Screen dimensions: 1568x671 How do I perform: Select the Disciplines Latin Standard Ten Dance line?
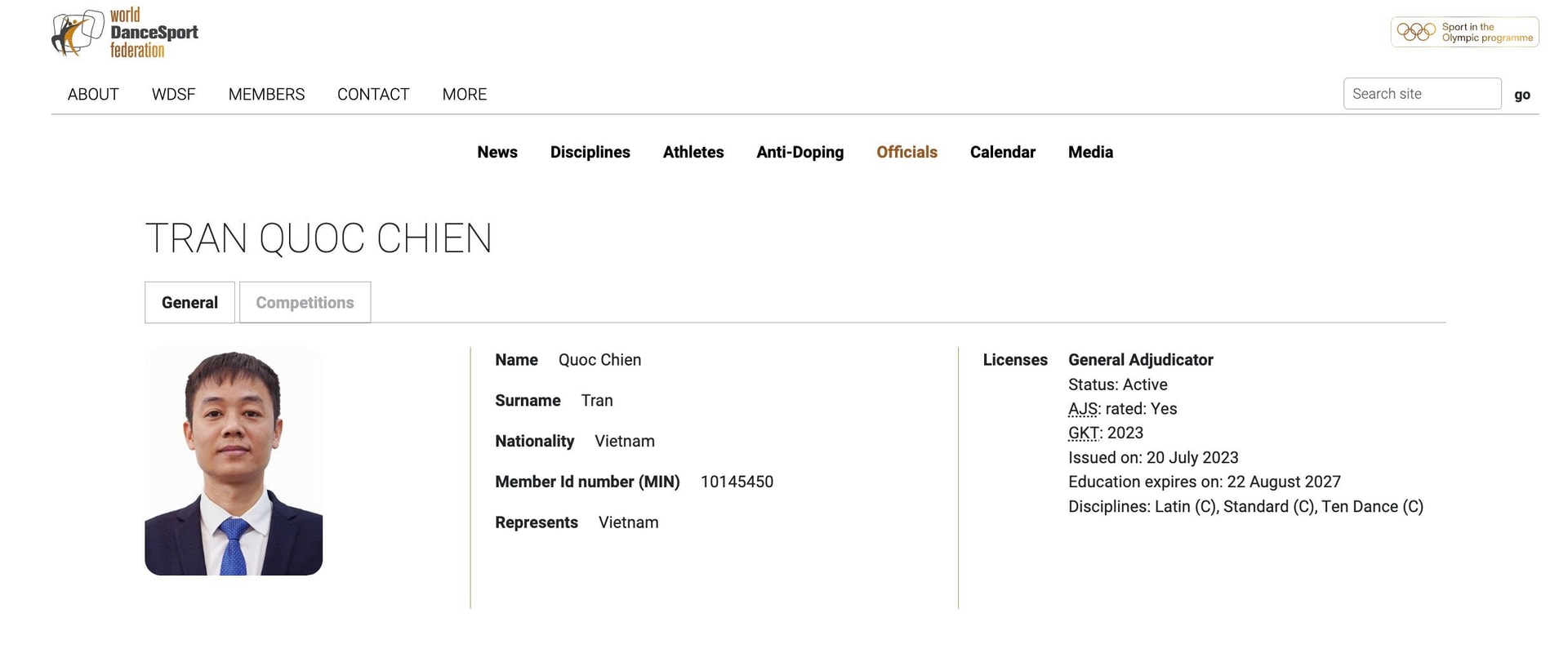[1245, 506]
